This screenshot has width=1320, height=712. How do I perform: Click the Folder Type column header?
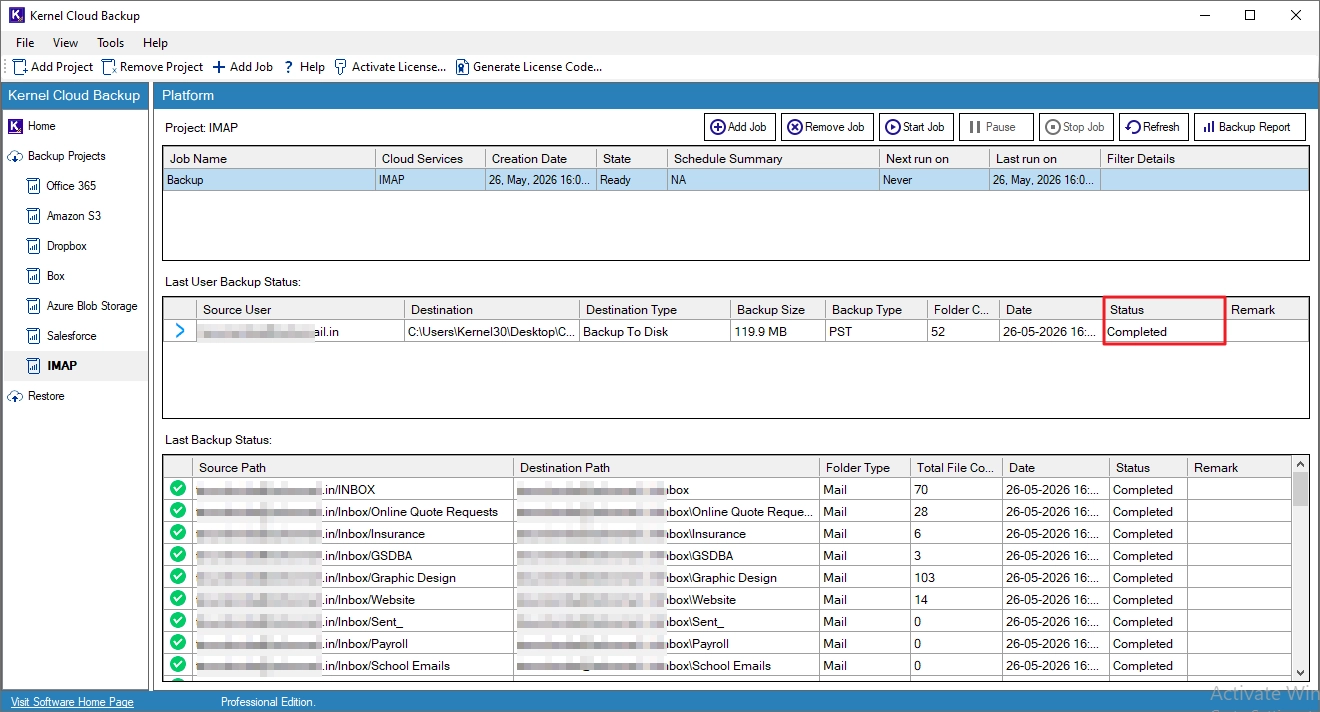pyautogui.click(x=864, y=467)
